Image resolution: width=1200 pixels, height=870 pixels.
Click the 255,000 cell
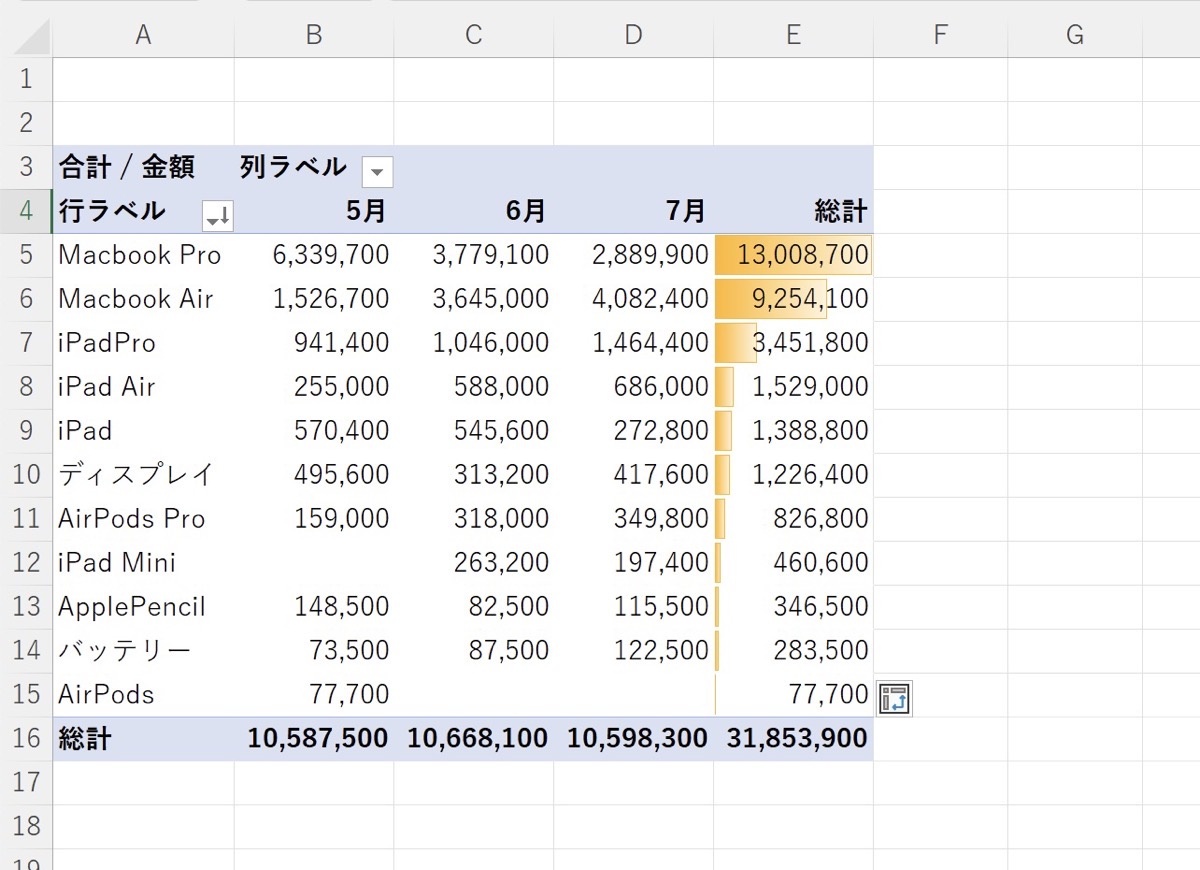pyautogui.click(x=314, y=387)
